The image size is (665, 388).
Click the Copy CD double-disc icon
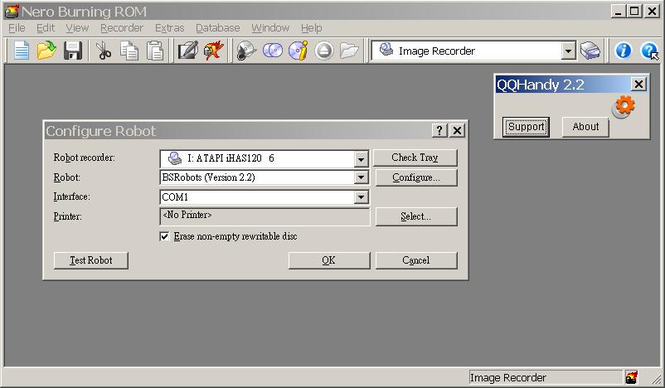click(x=273, y=51)
